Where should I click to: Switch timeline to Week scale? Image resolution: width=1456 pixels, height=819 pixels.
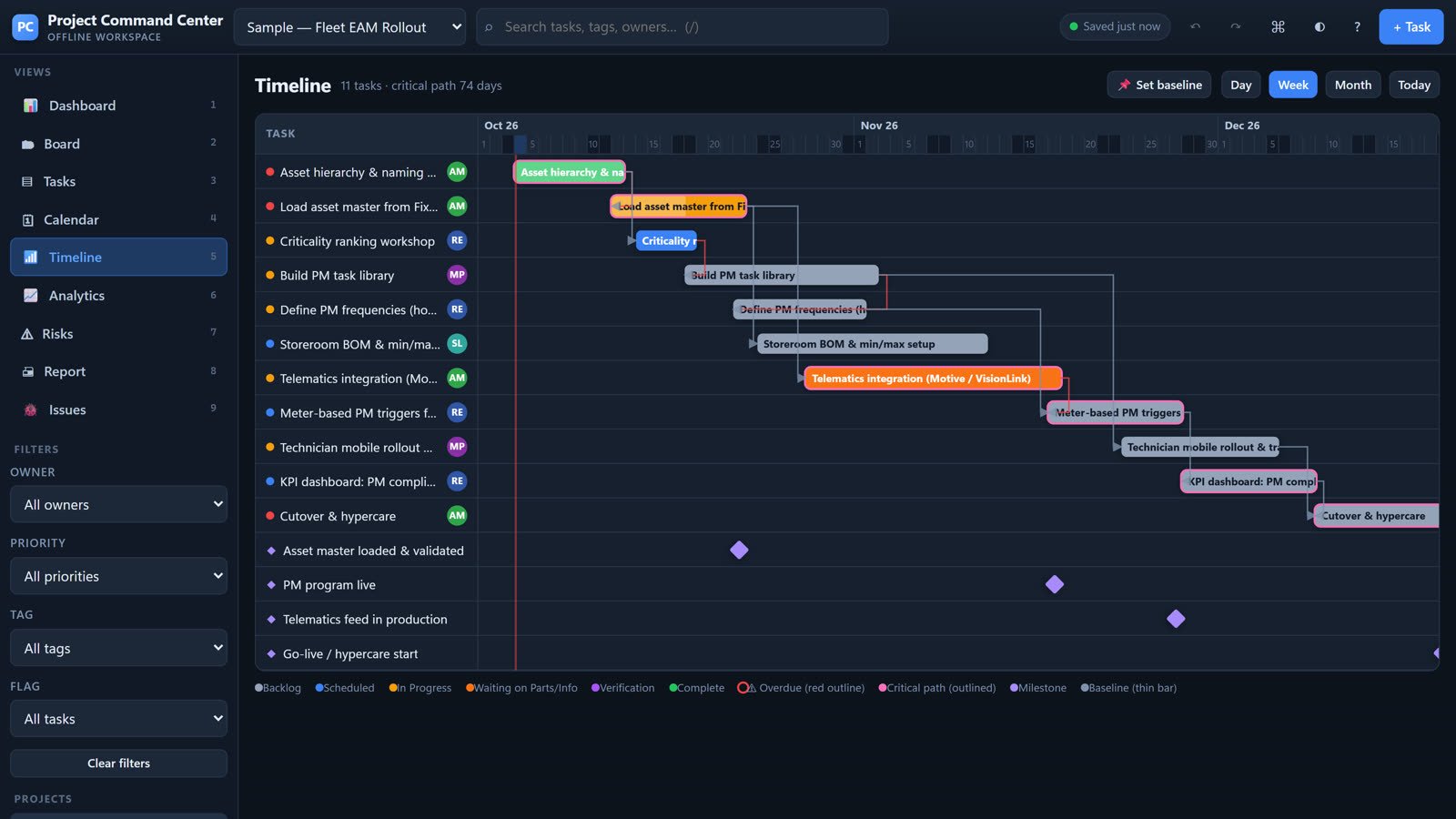[x=1292, y=85]
